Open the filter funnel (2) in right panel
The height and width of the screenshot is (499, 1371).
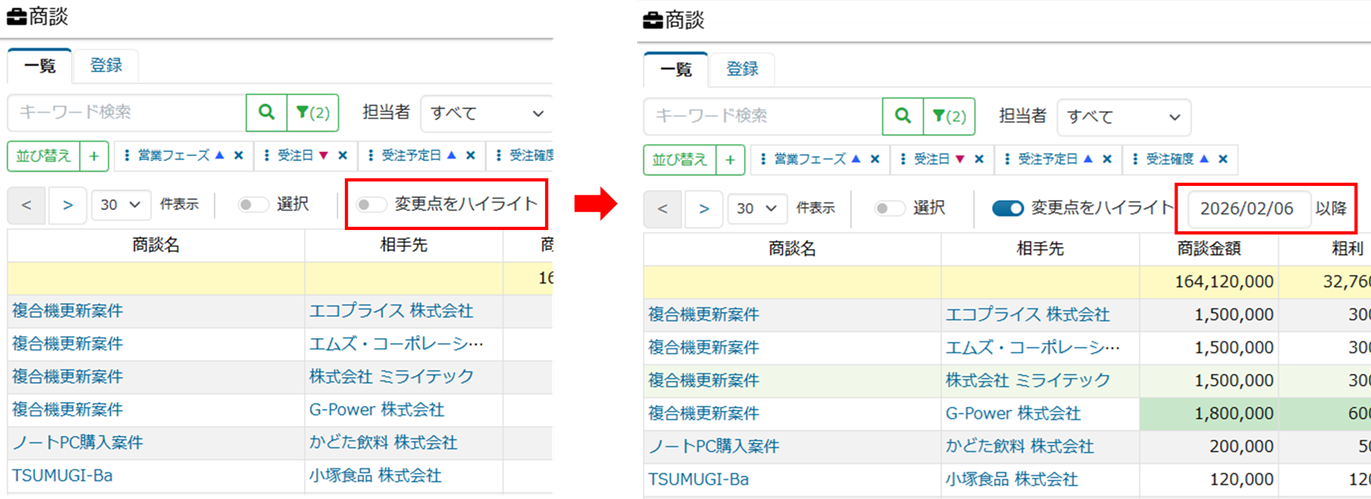[950, 116]
